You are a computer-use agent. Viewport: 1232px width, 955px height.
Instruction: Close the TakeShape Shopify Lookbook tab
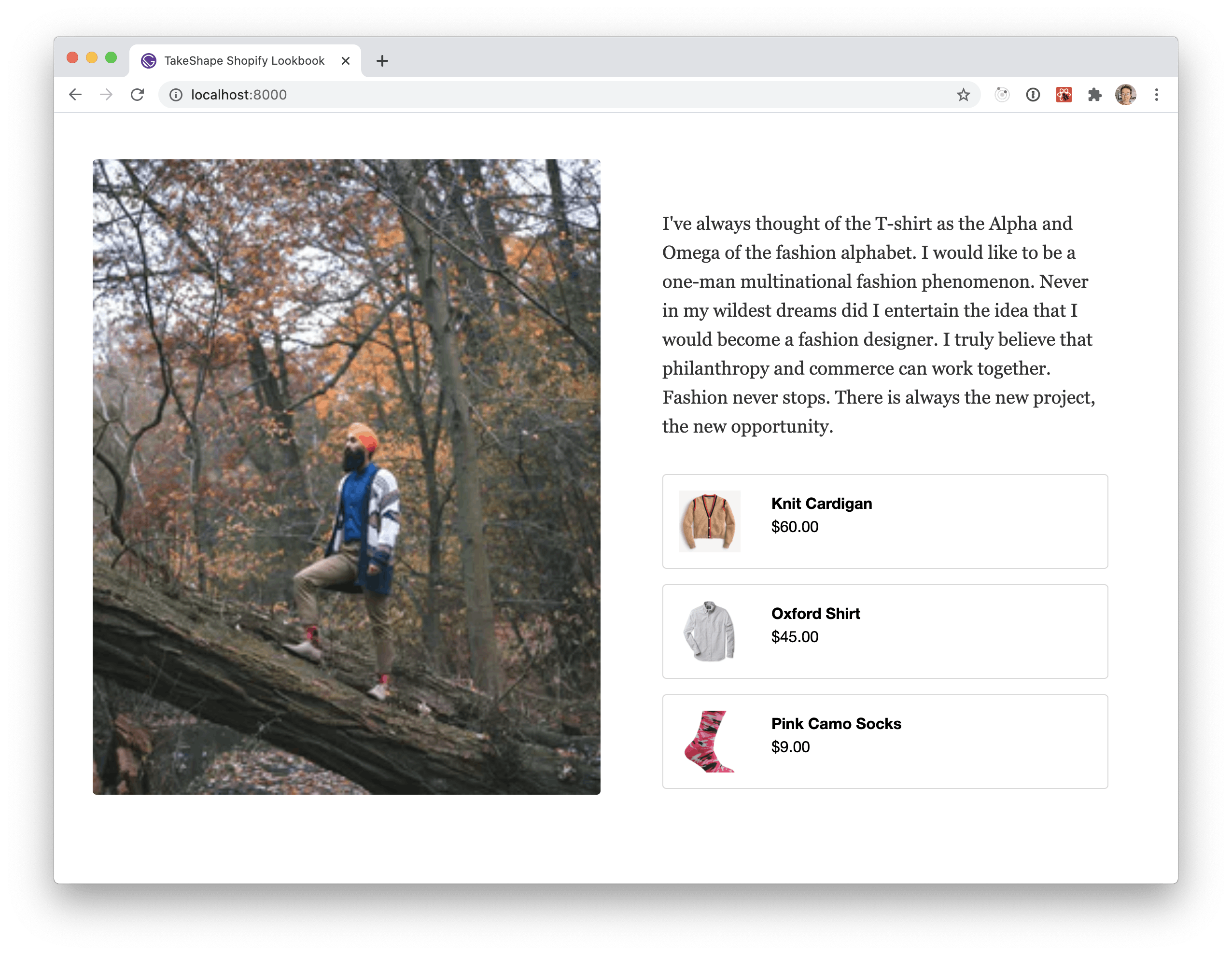346,61
